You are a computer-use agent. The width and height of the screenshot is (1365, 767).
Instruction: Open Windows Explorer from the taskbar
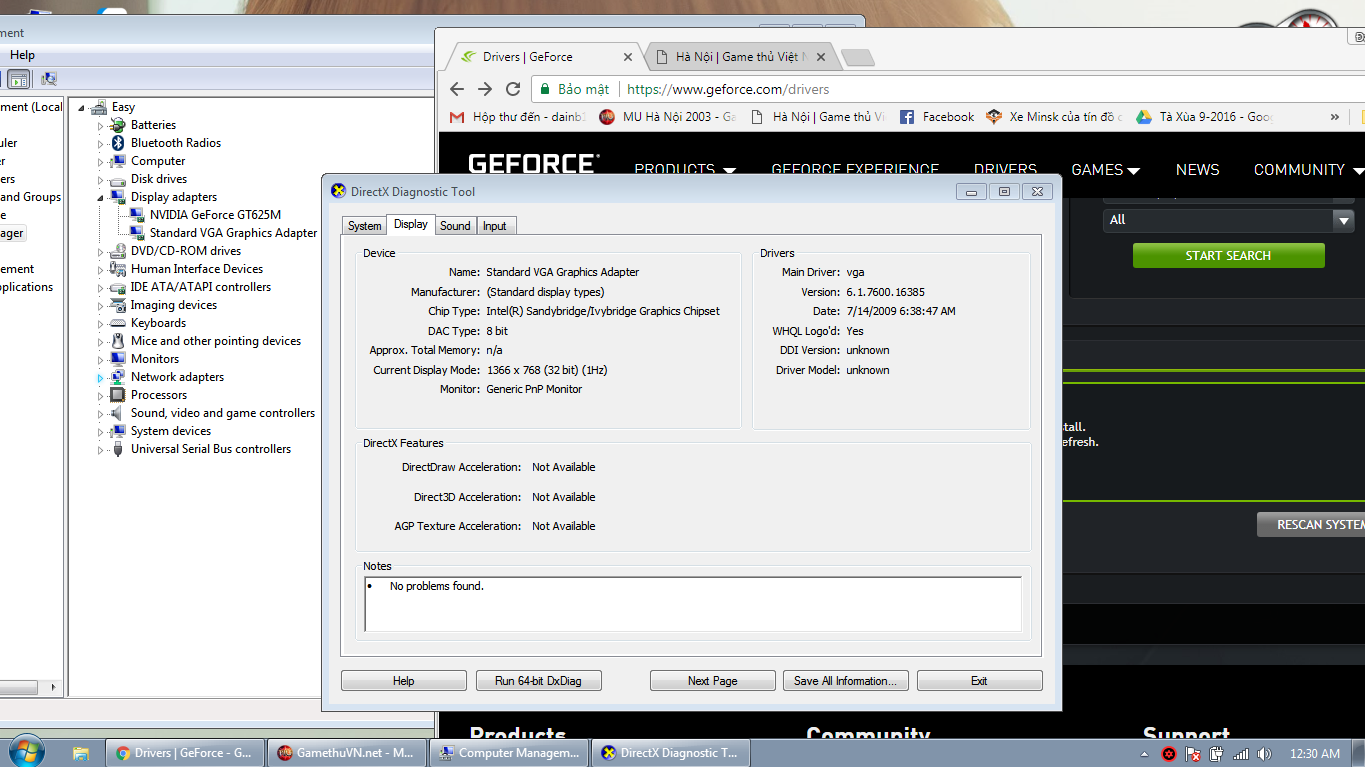[x=81, y=753]
